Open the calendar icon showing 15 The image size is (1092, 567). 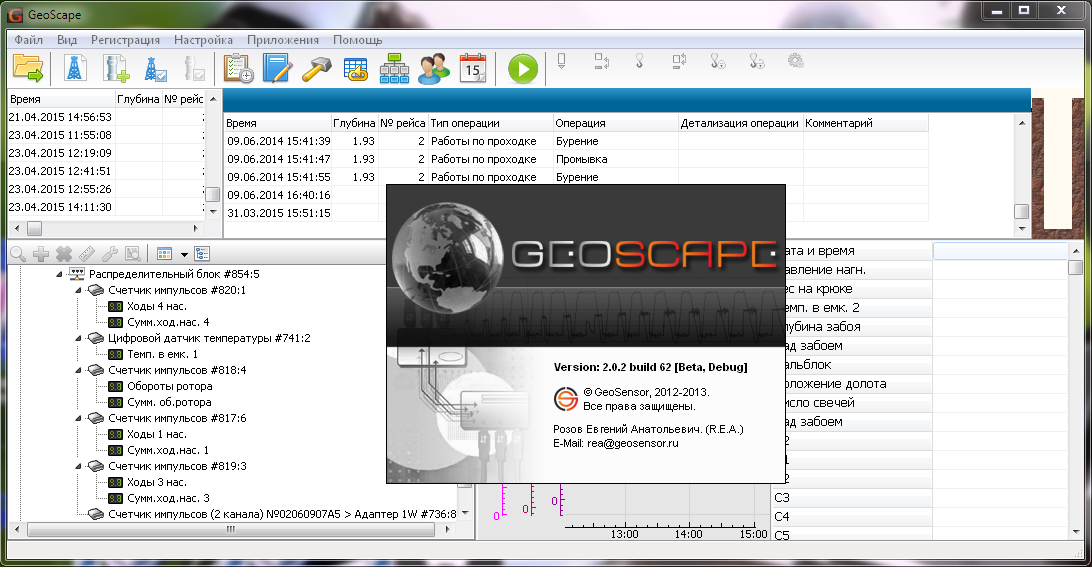pyautogui.click(x=472, y=68)
